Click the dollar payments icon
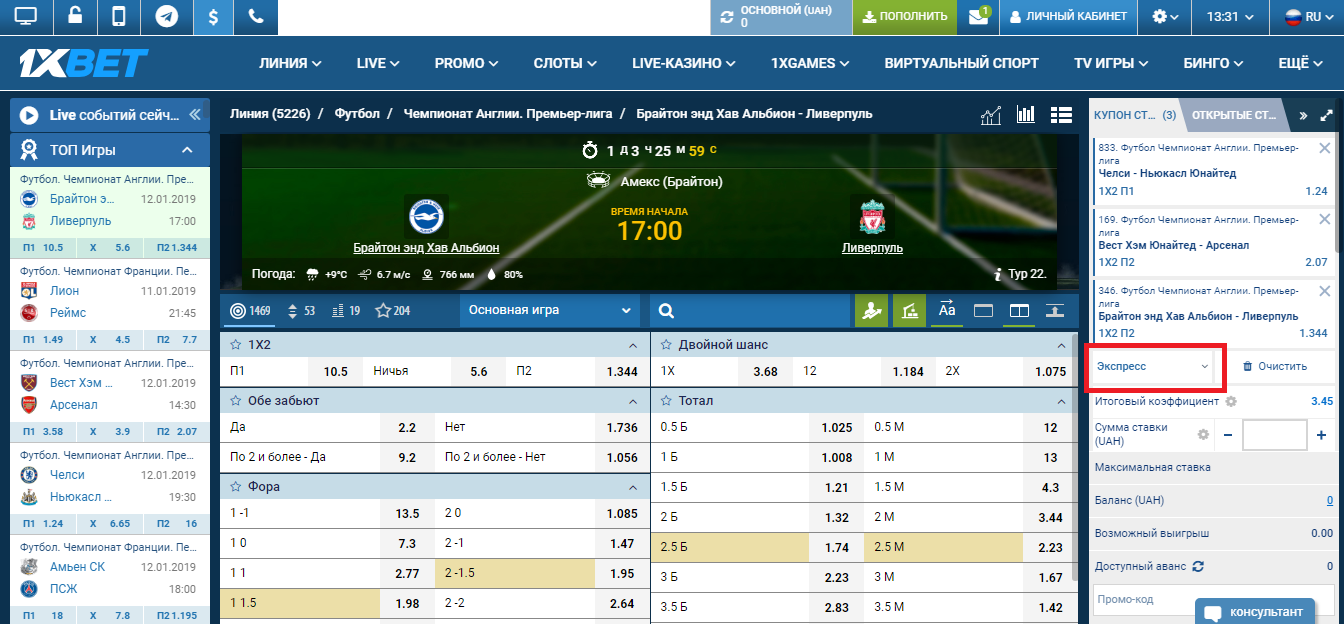1344x624 pixels. click(x=213, y=16)
